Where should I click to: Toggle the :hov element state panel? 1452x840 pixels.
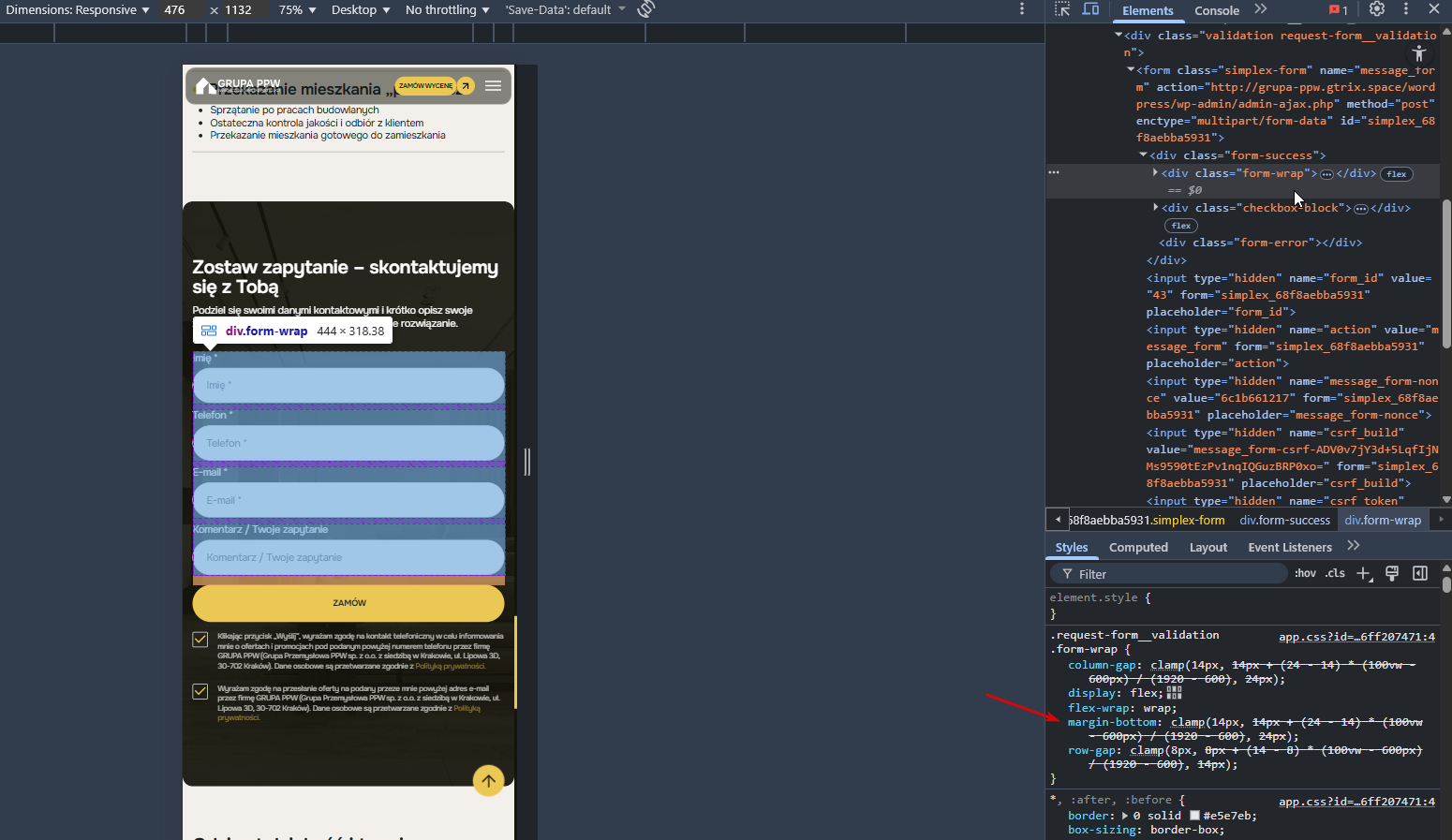tap(1305, 573)
